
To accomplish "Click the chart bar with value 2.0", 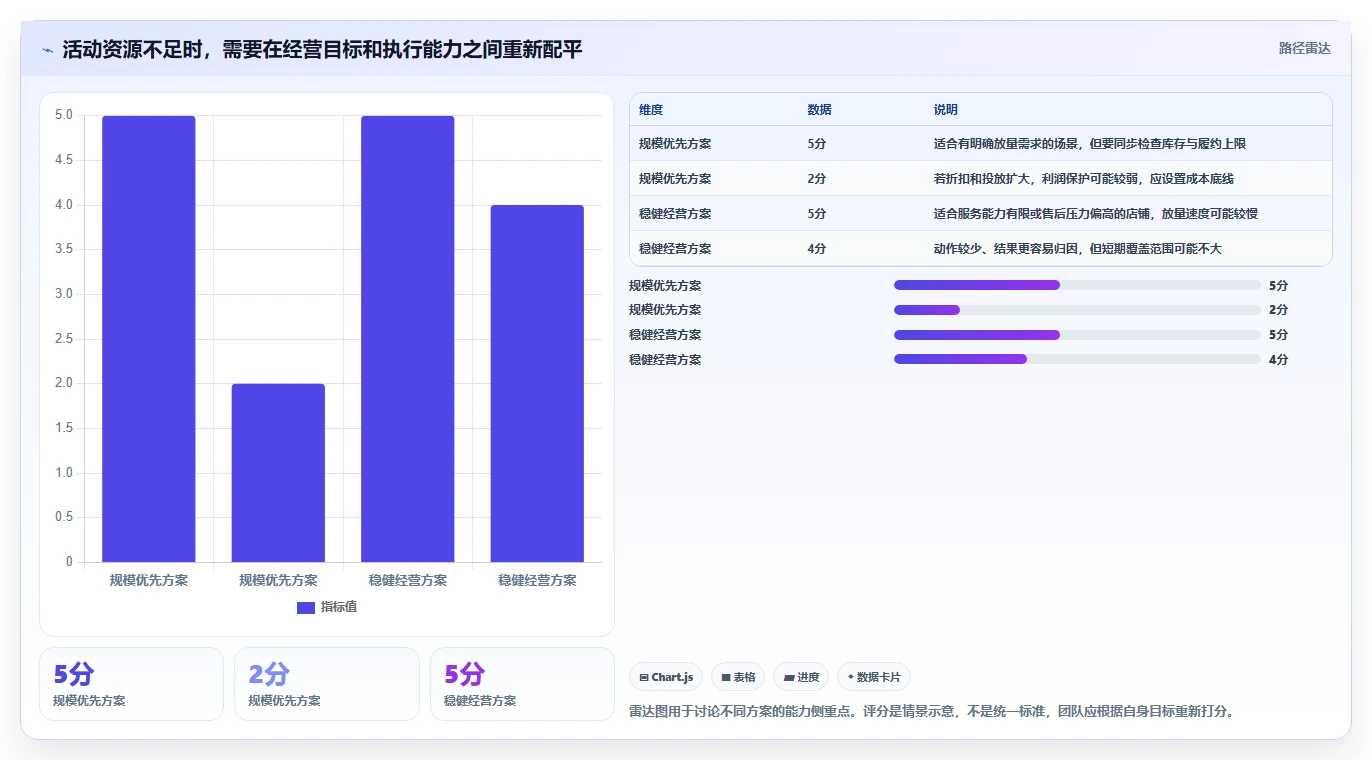I will [x=278, y=473].
